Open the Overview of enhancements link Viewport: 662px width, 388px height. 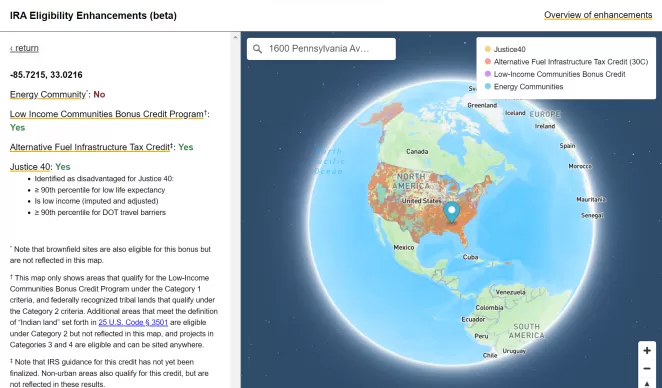(x=598, y=15)
